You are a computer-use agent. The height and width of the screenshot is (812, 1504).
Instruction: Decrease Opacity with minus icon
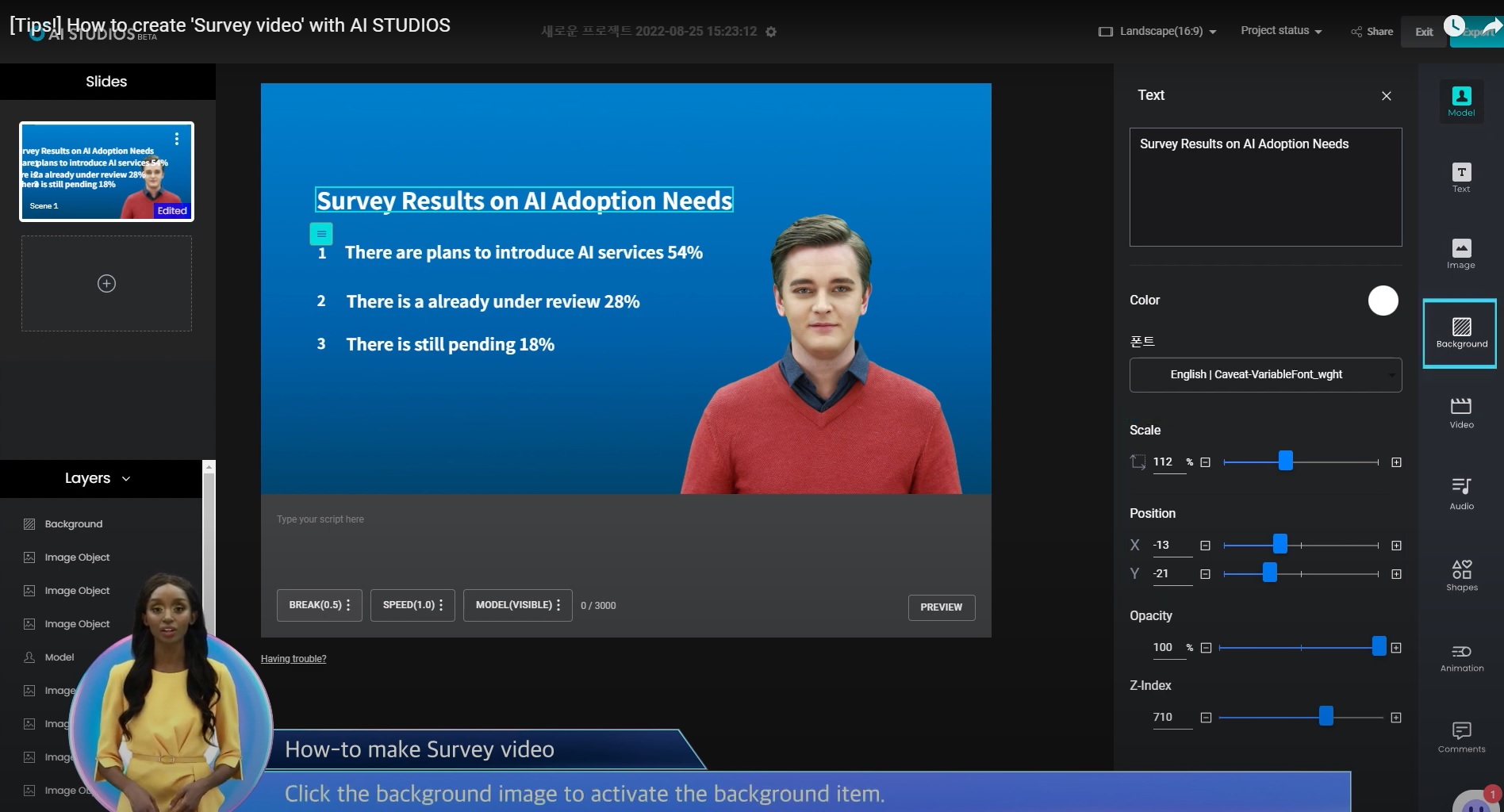tap(1206, 648)
